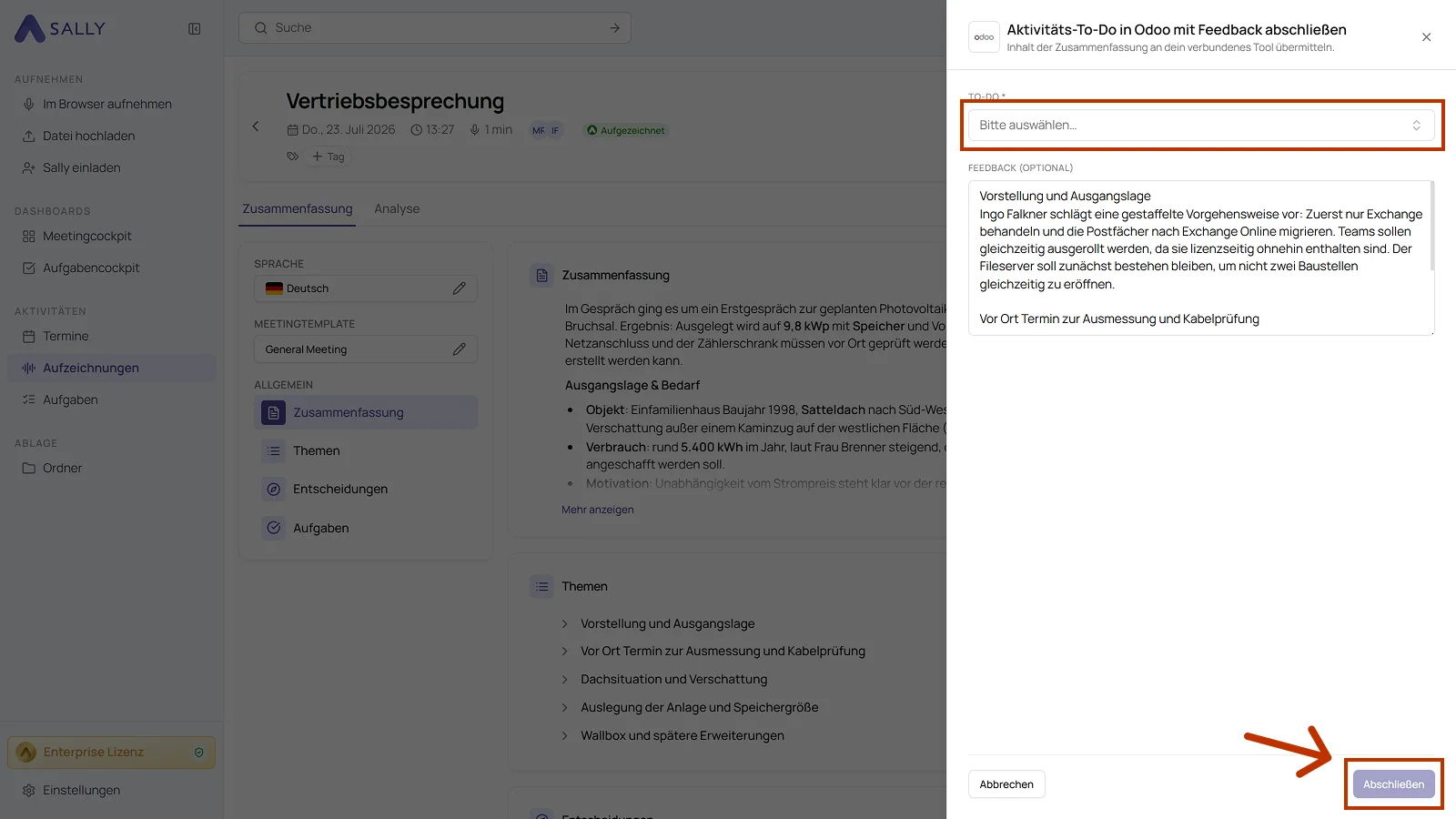This screenshot has width=1456, height=819.
Task: Click the Aufgezeichnet status badge
Action: click(626, 130)
